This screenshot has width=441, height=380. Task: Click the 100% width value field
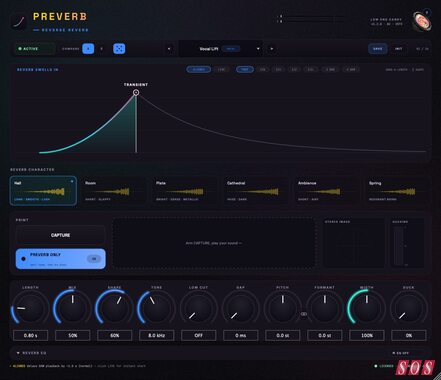coord(367,335)
